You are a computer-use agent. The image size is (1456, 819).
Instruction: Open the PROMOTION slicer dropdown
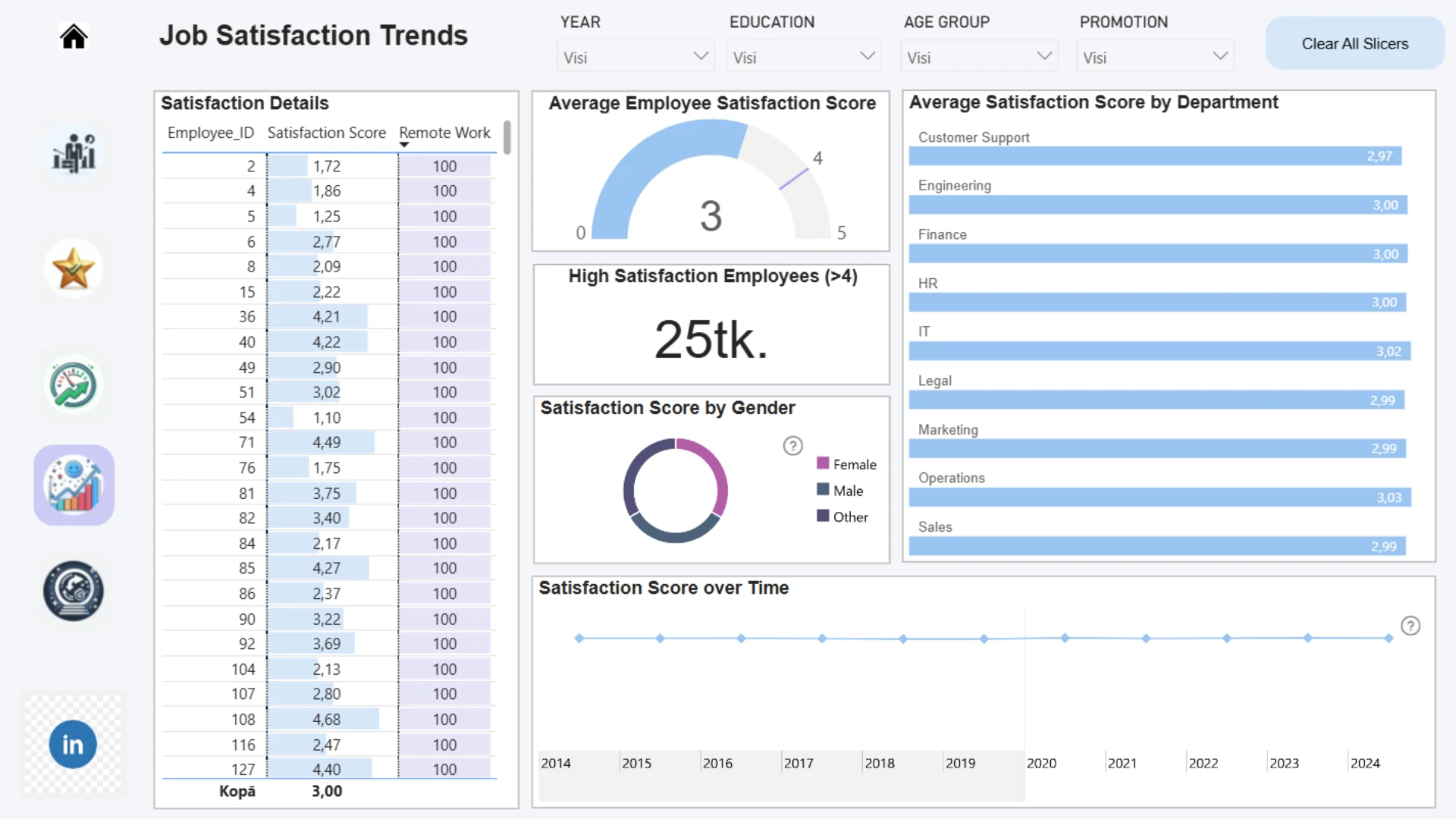(x=1155, y=57)
